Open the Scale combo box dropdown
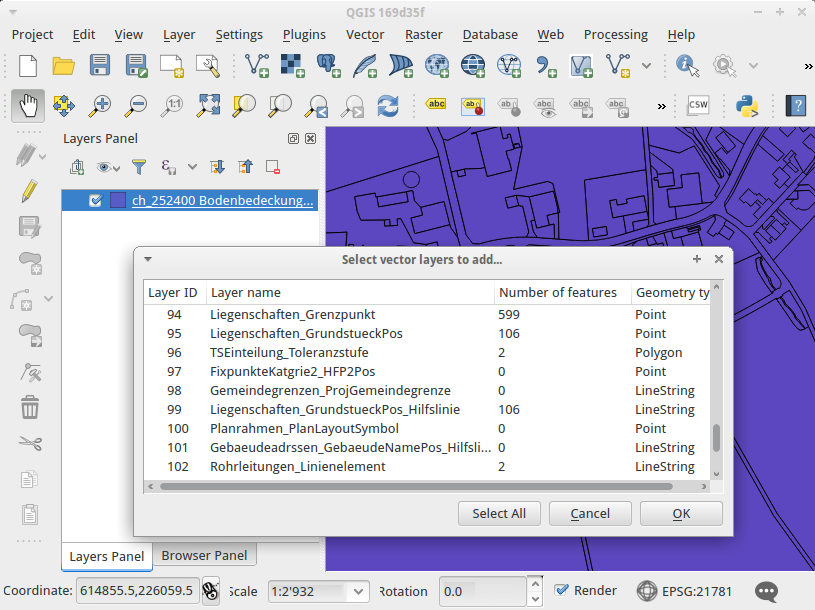 tap(358, 591)
